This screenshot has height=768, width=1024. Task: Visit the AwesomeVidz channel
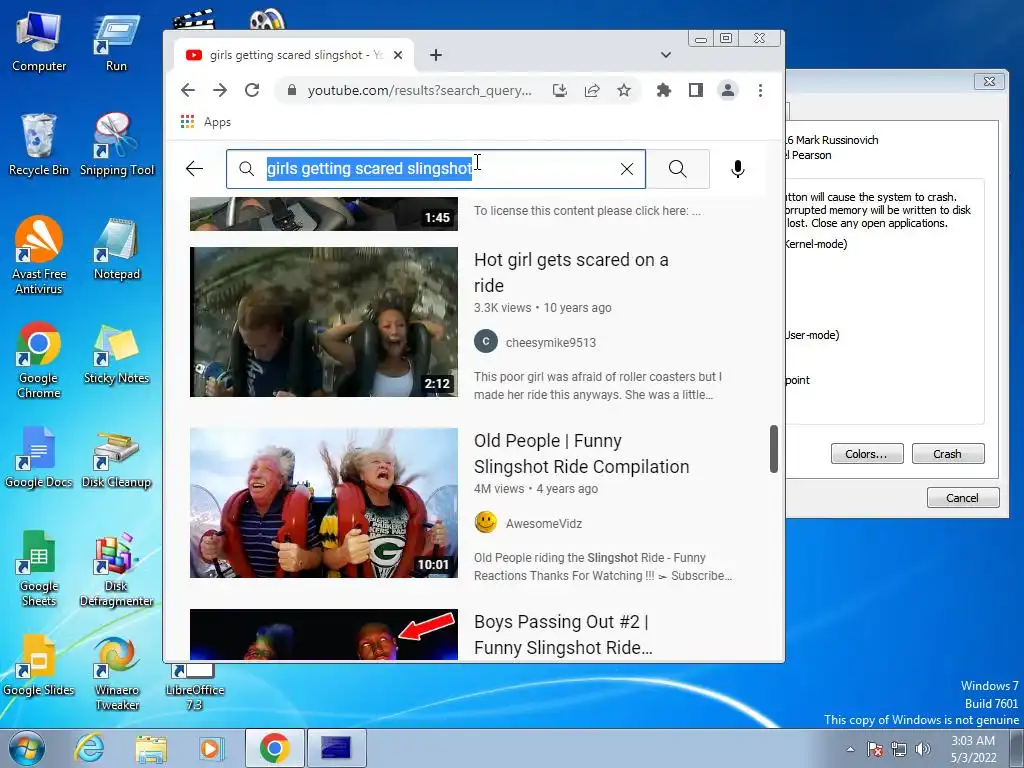544,523
